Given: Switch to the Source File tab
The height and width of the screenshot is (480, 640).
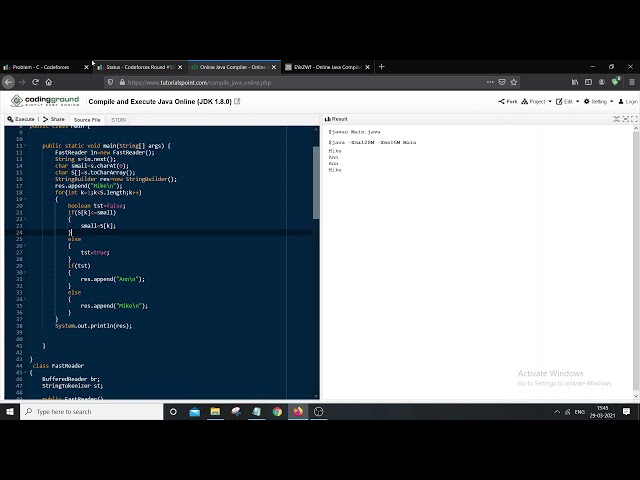Looking at the screenshot, I should pyautogui.click(x=87, y=120).
